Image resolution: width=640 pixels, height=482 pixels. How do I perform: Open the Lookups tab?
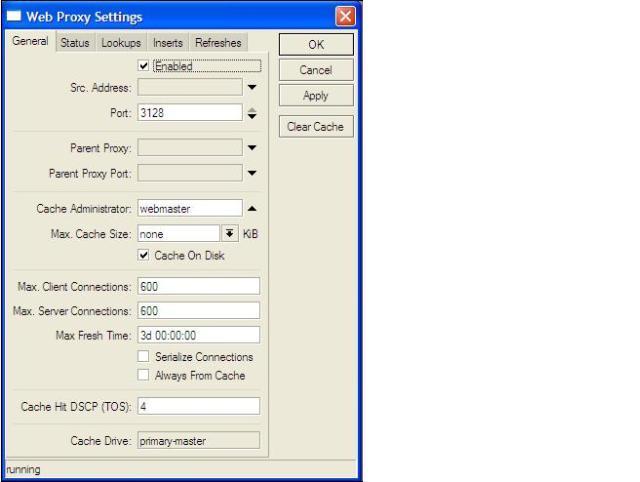pyautogui.click(x=121, y=43)
